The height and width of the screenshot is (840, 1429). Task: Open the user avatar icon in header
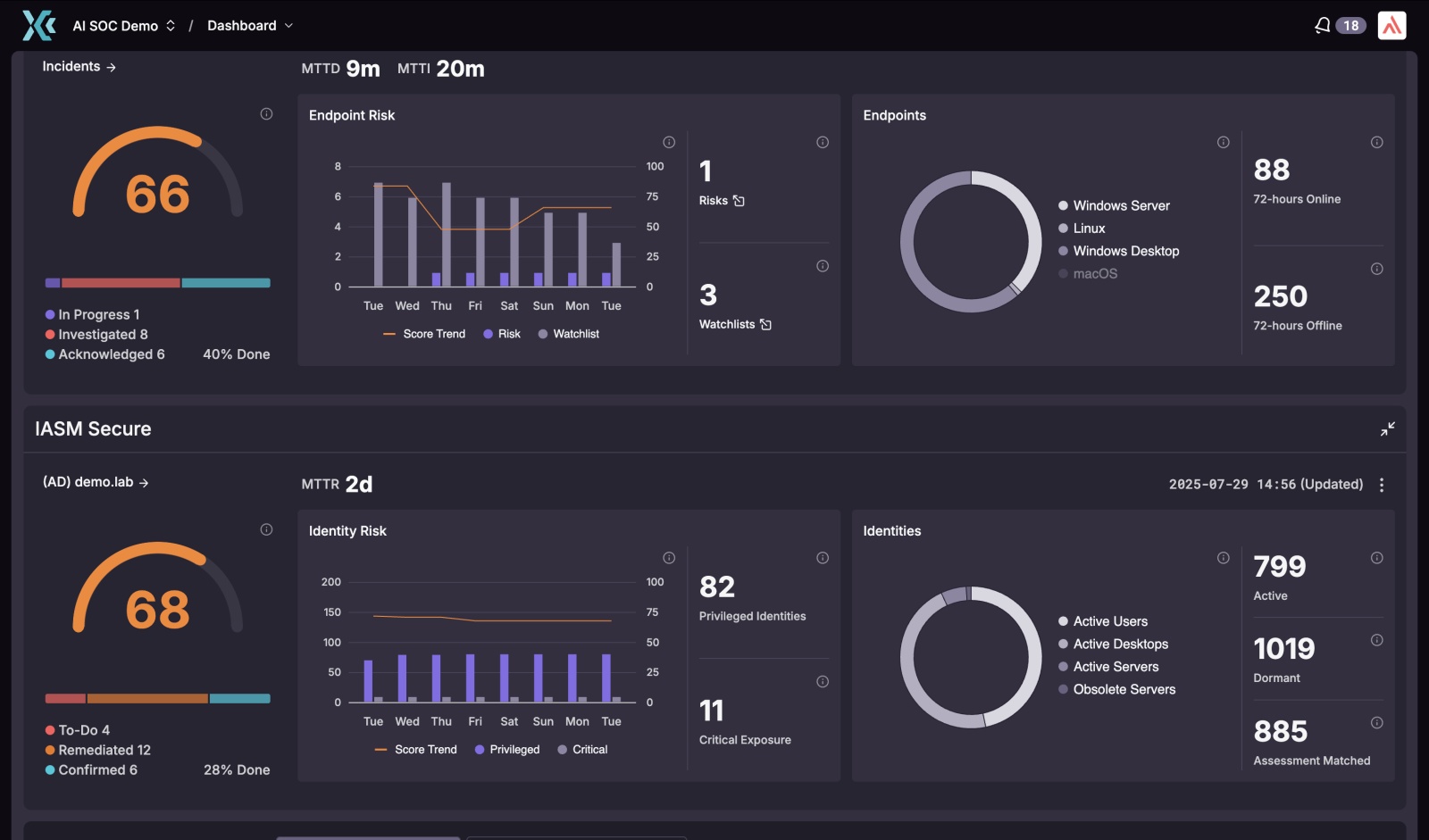pyautogui.click(x=1391, y=26)
